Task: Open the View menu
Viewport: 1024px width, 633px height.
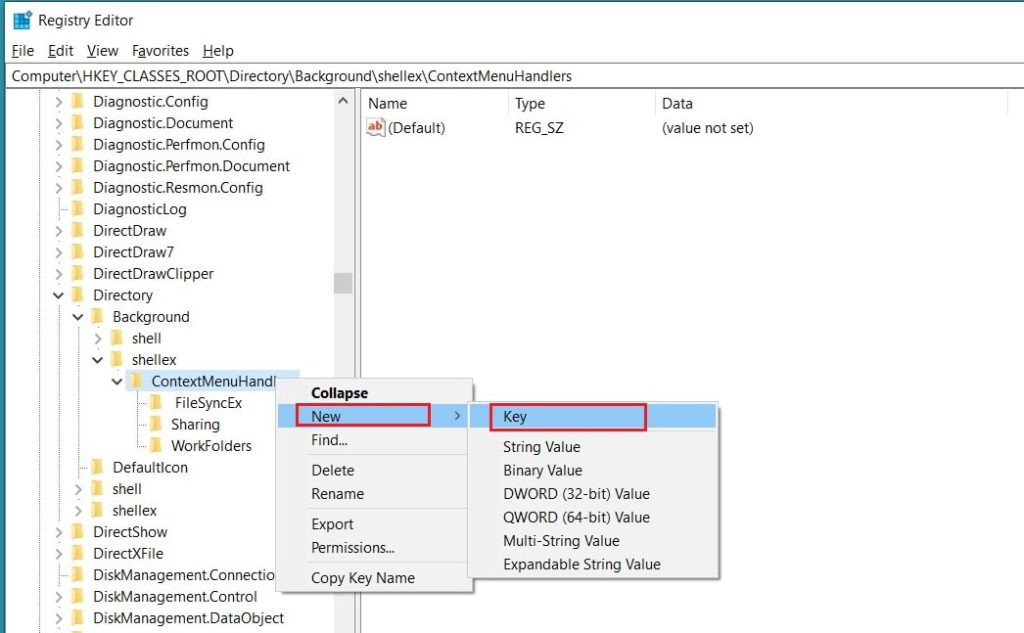Action: coord(103,51)
